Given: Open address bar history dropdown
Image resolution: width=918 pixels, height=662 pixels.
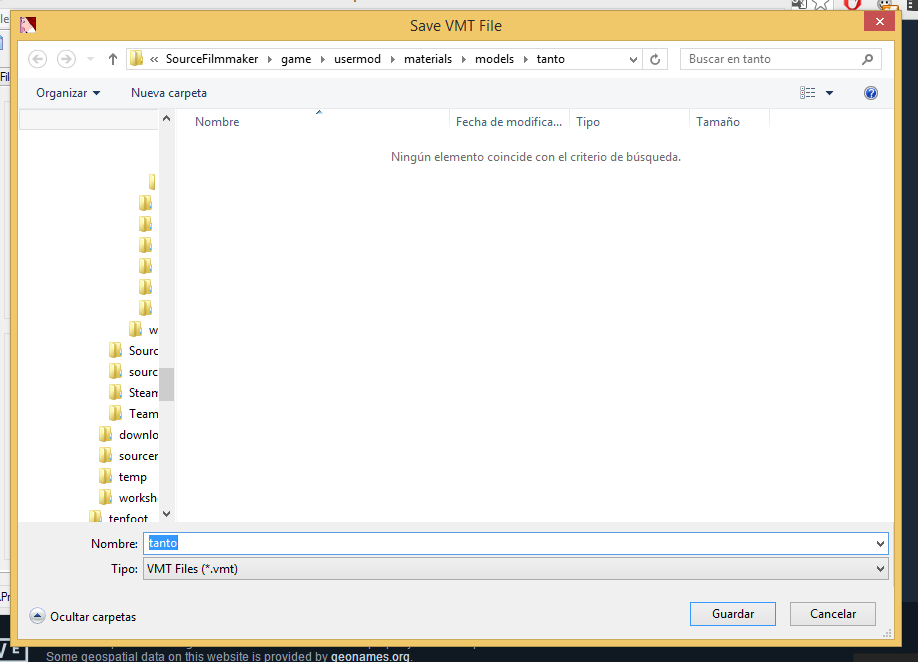Looking at the screenshot, I should click(x=633, y=59).
